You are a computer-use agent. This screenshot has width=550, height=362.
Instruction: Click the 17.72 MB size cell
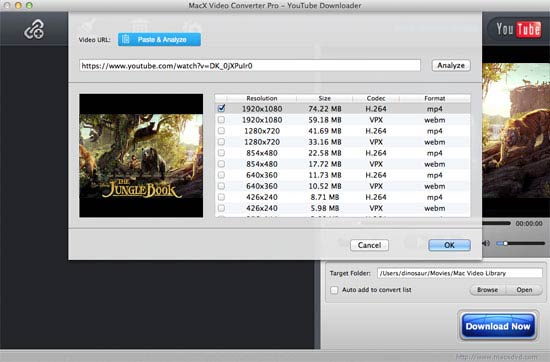pos(325,164)
